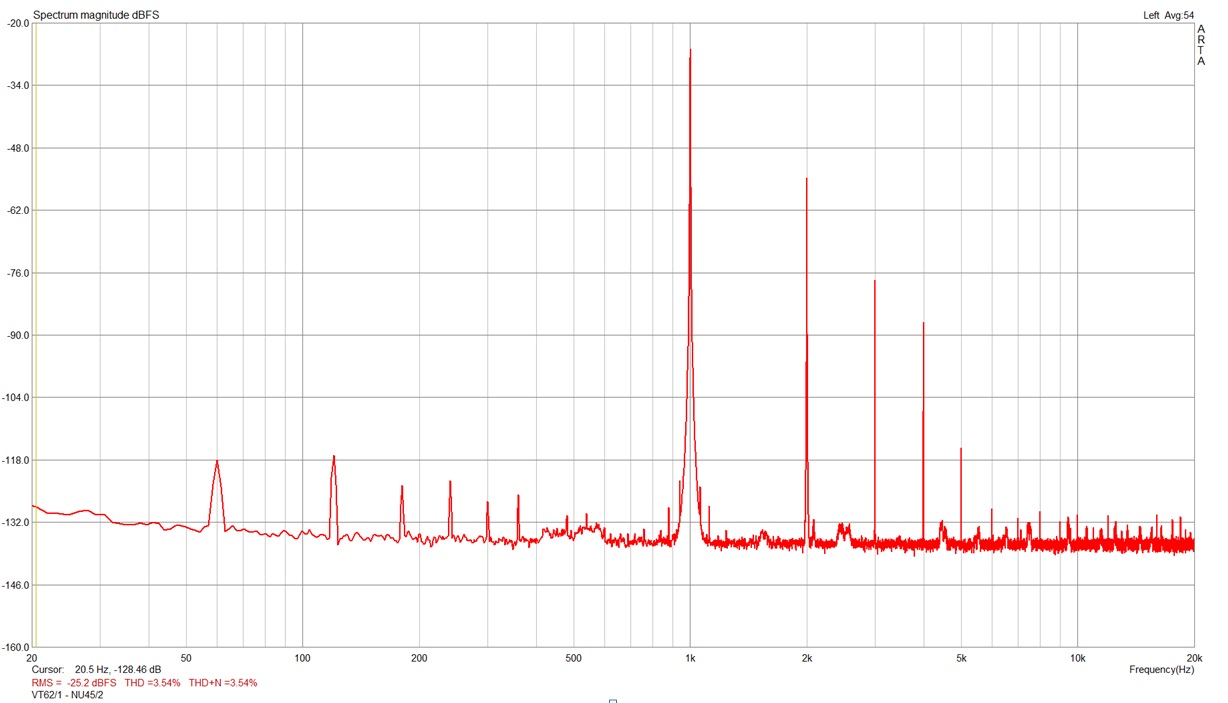This screenshot has width=1228, height=703.
Task: Click the top of the 3 kHz harmonic peak
Action: pyautogui.click(x=875, y=281)
